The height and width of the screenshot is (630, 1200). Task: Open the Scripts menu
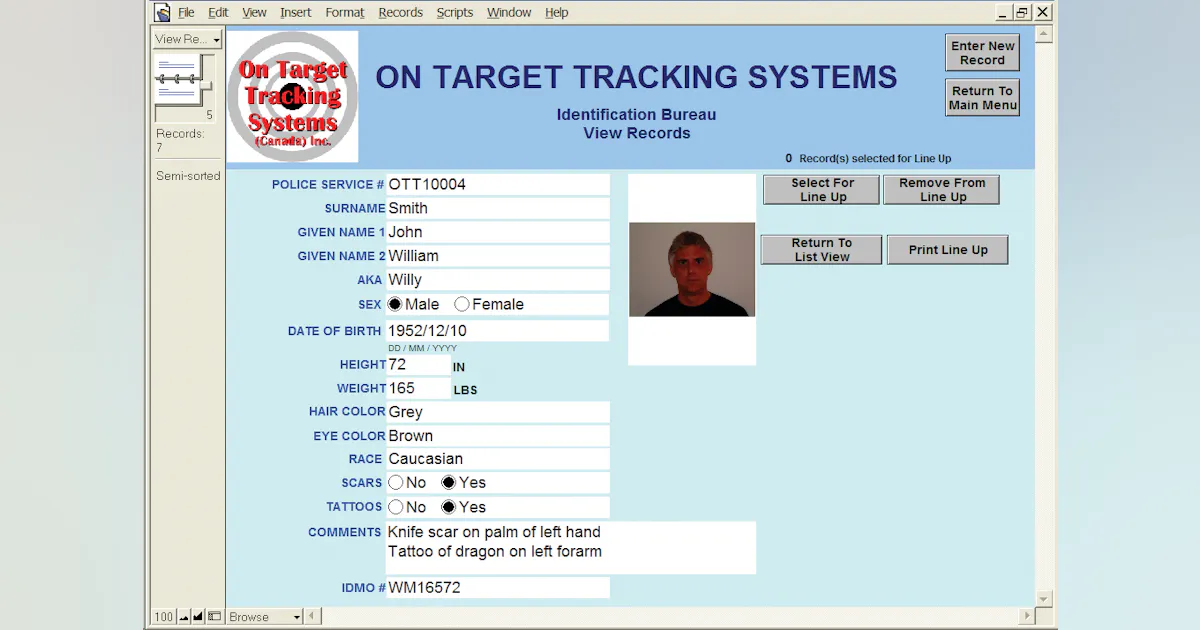point(455,13)
